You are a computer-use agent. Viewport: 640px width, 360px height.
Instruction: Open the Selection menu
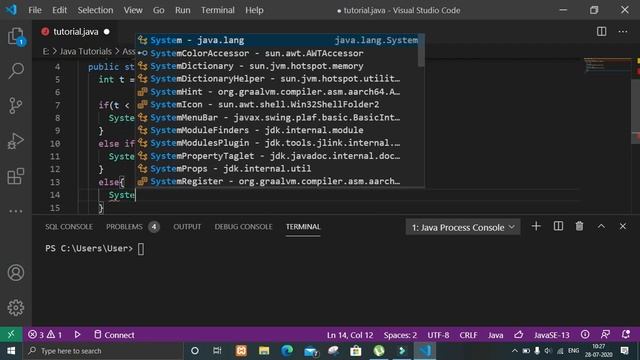95,10
